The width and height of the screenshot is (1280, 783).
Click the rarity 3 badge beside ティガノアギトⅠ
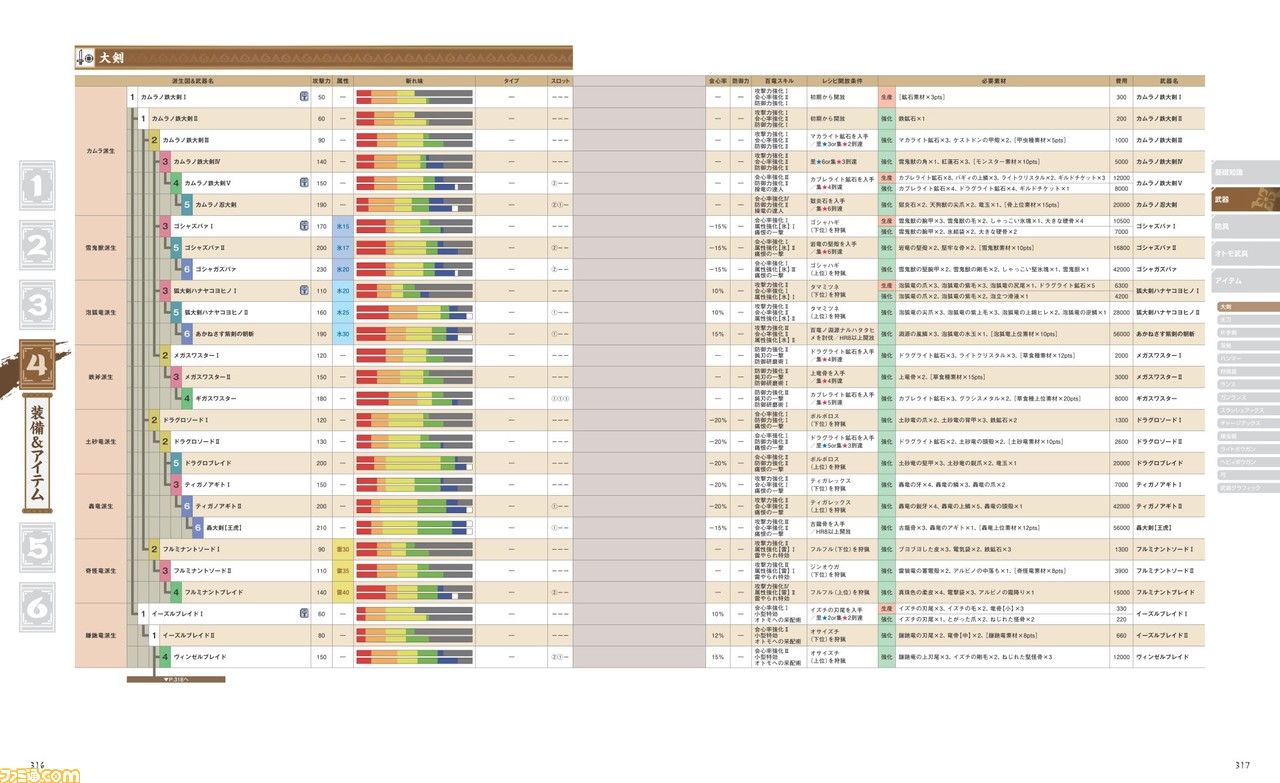[176, 484]
